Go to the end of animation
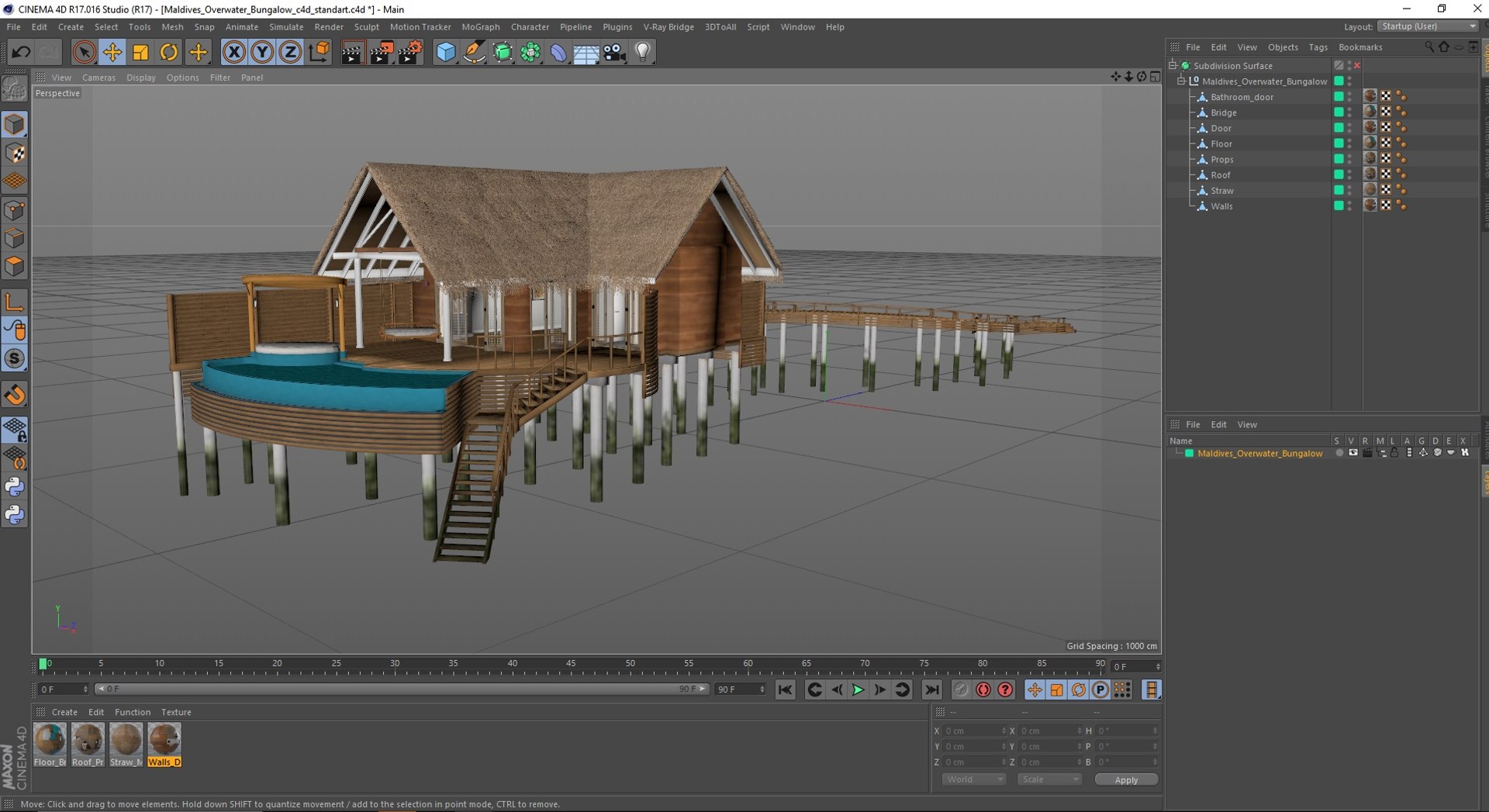The image size is (1489, 812). 932,689
